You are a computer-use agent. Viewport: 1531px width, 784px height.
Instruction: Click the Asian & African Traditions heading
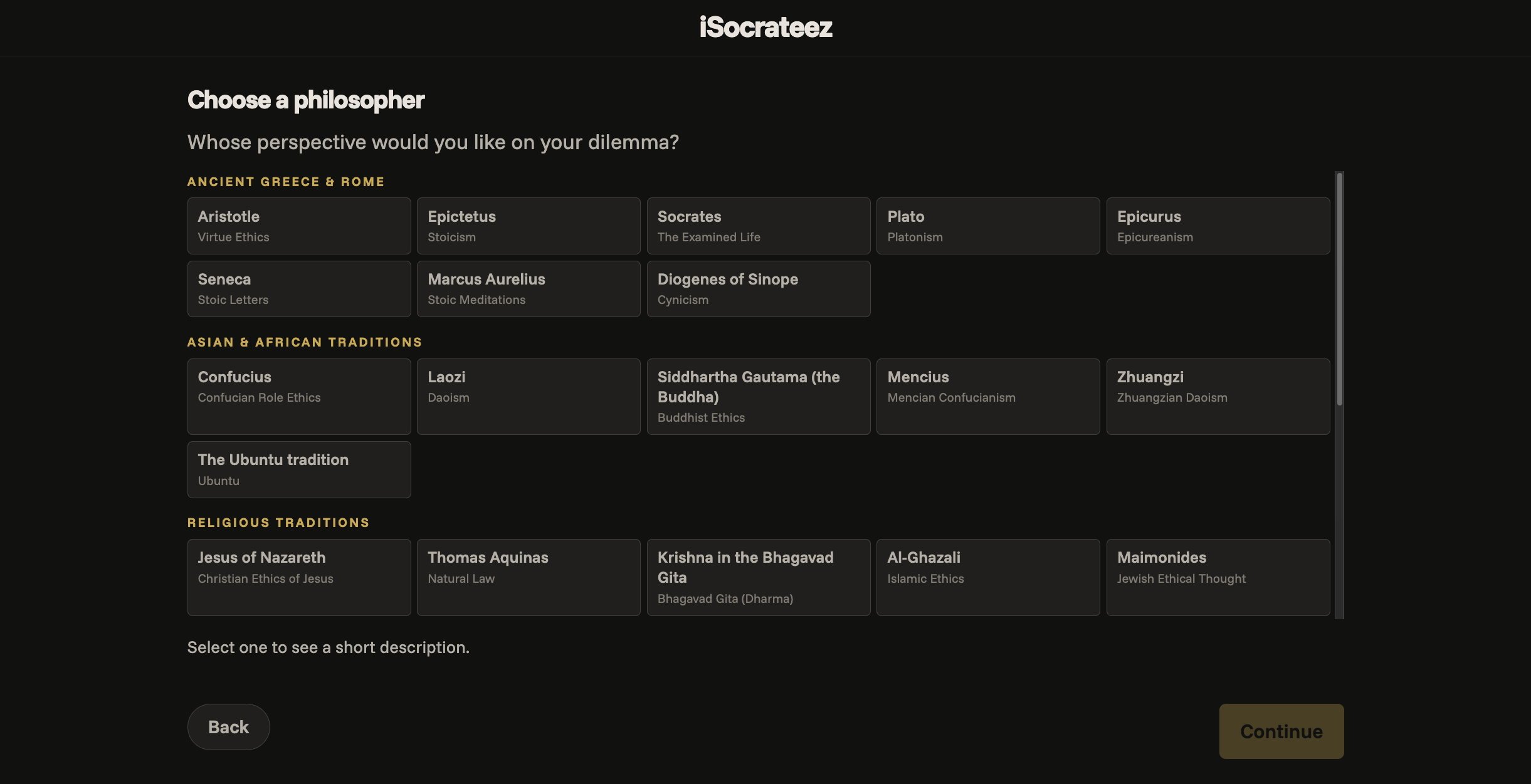pos(305,342)
